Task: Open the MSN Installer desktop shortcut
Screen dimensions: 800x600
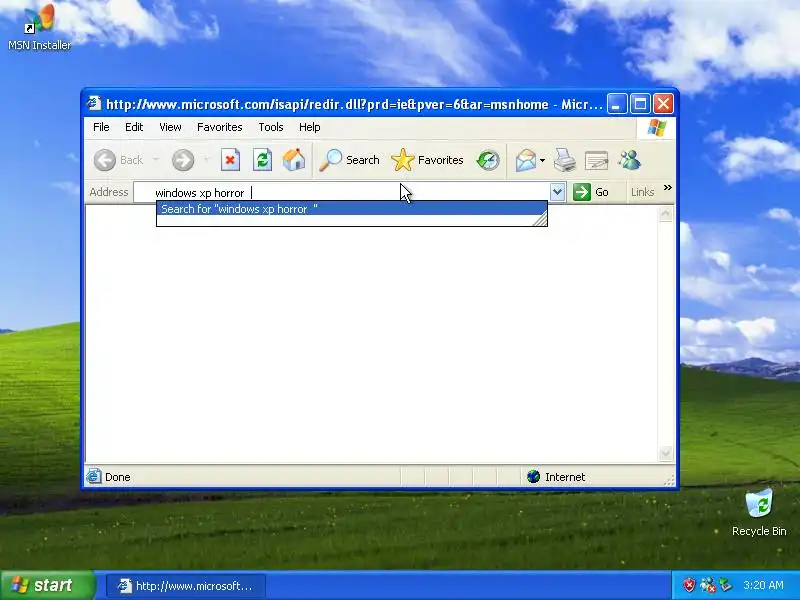Action: pyautogui.click(x=39, y=27)
